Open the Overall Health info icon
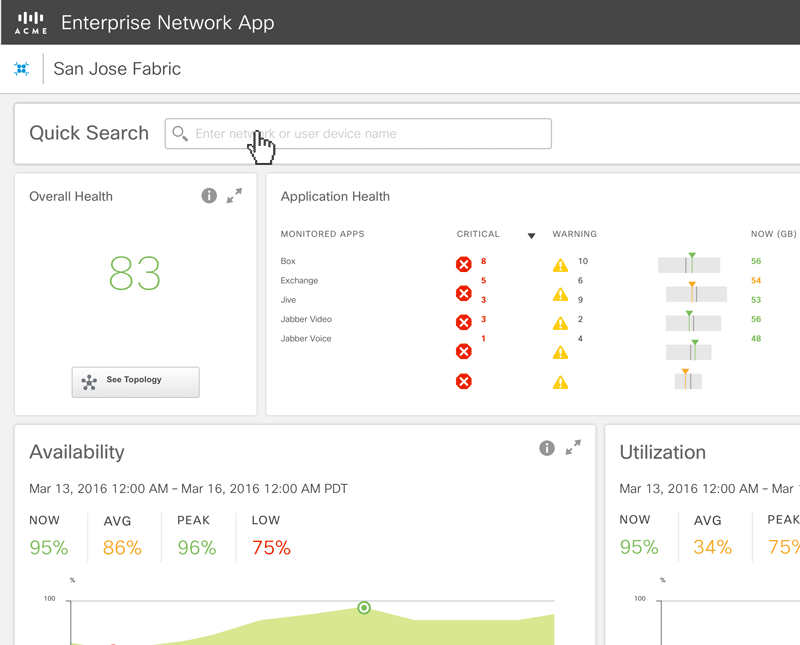 (209, 196)
